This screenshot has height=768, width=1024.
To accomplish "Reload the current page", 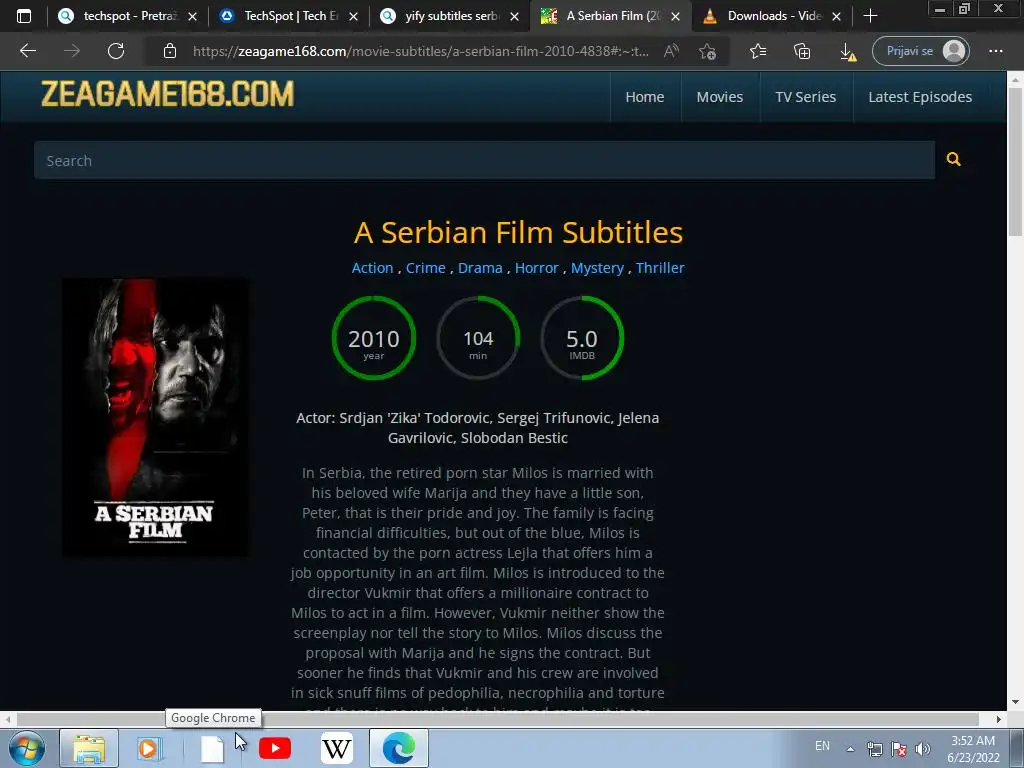I will click(x=116, y=51).
